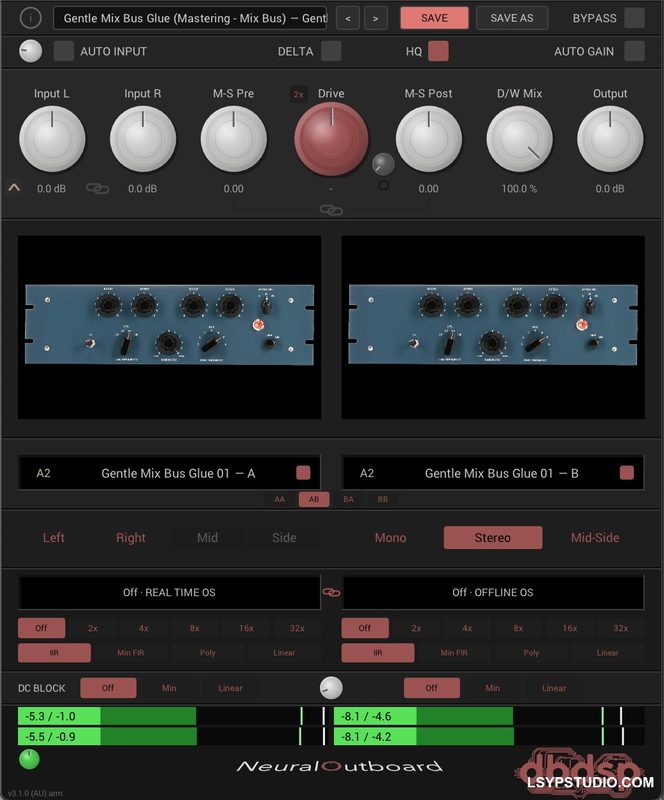Viewport: 664px width, 800px height.
Task: Choose Linear filter for real time OS
Action: [x=284, y=653]
